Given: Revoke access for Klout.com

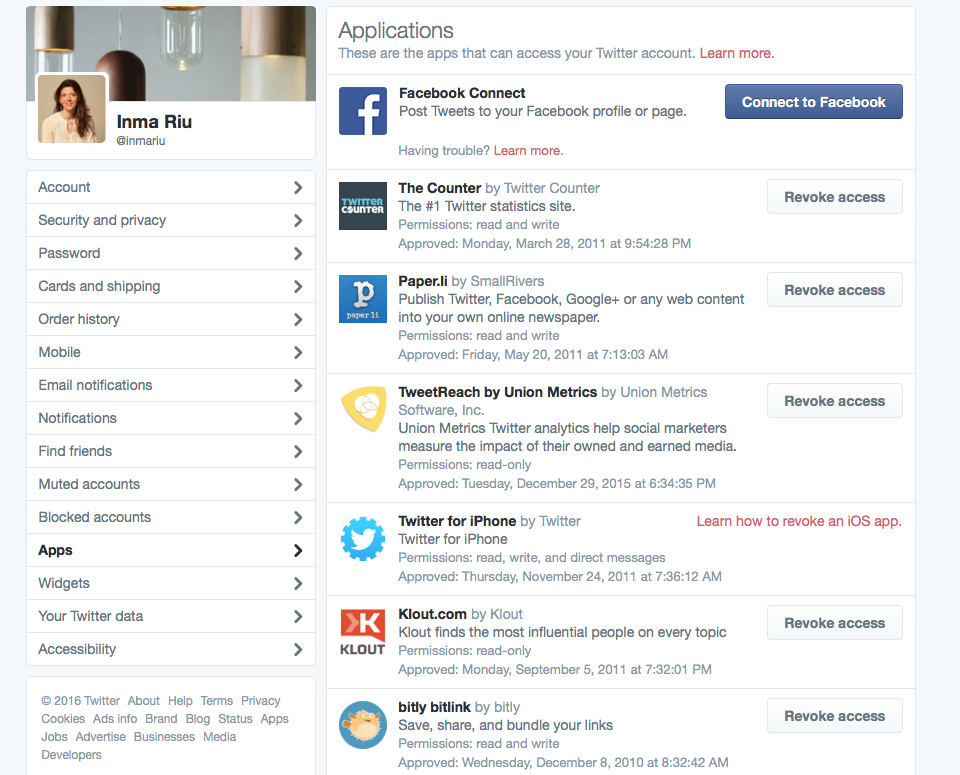Looking at the screenshot, I should pos(834,623).
